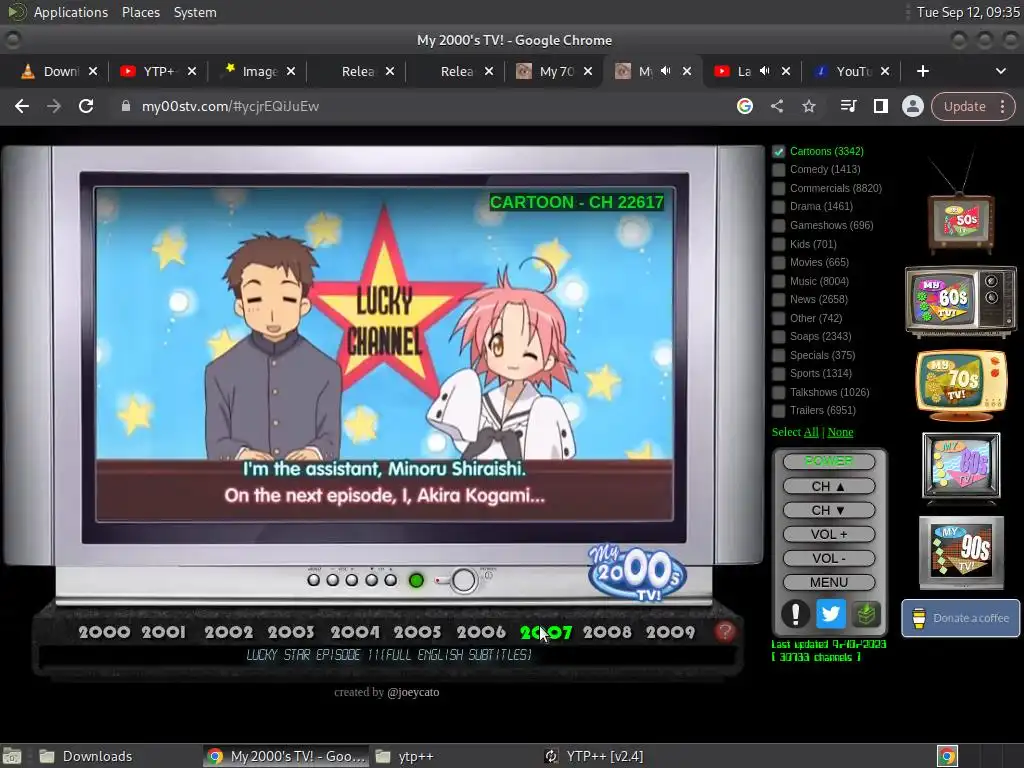Enable the Comedy category checkbox

click(778, 170)
